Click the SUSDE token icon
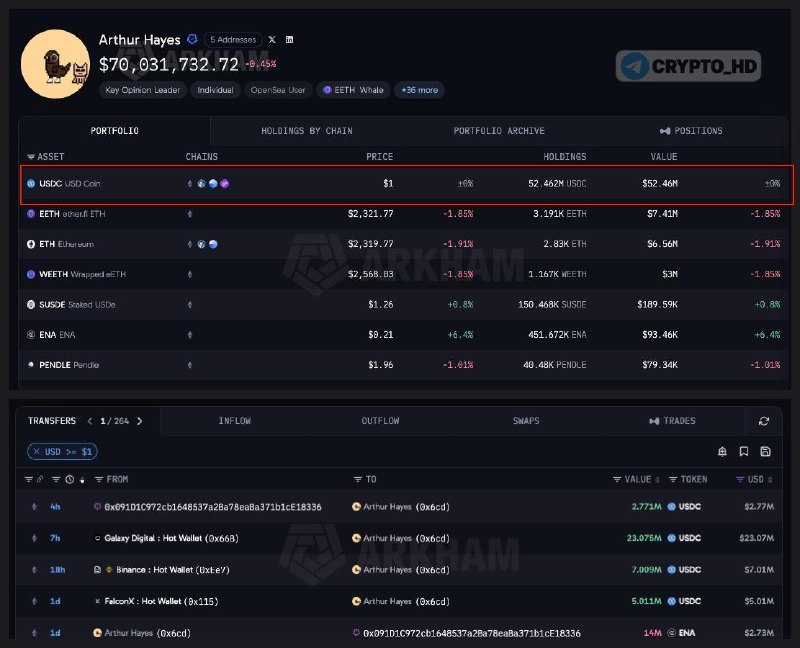Viewport: 800px width, 648px height. 31,305
